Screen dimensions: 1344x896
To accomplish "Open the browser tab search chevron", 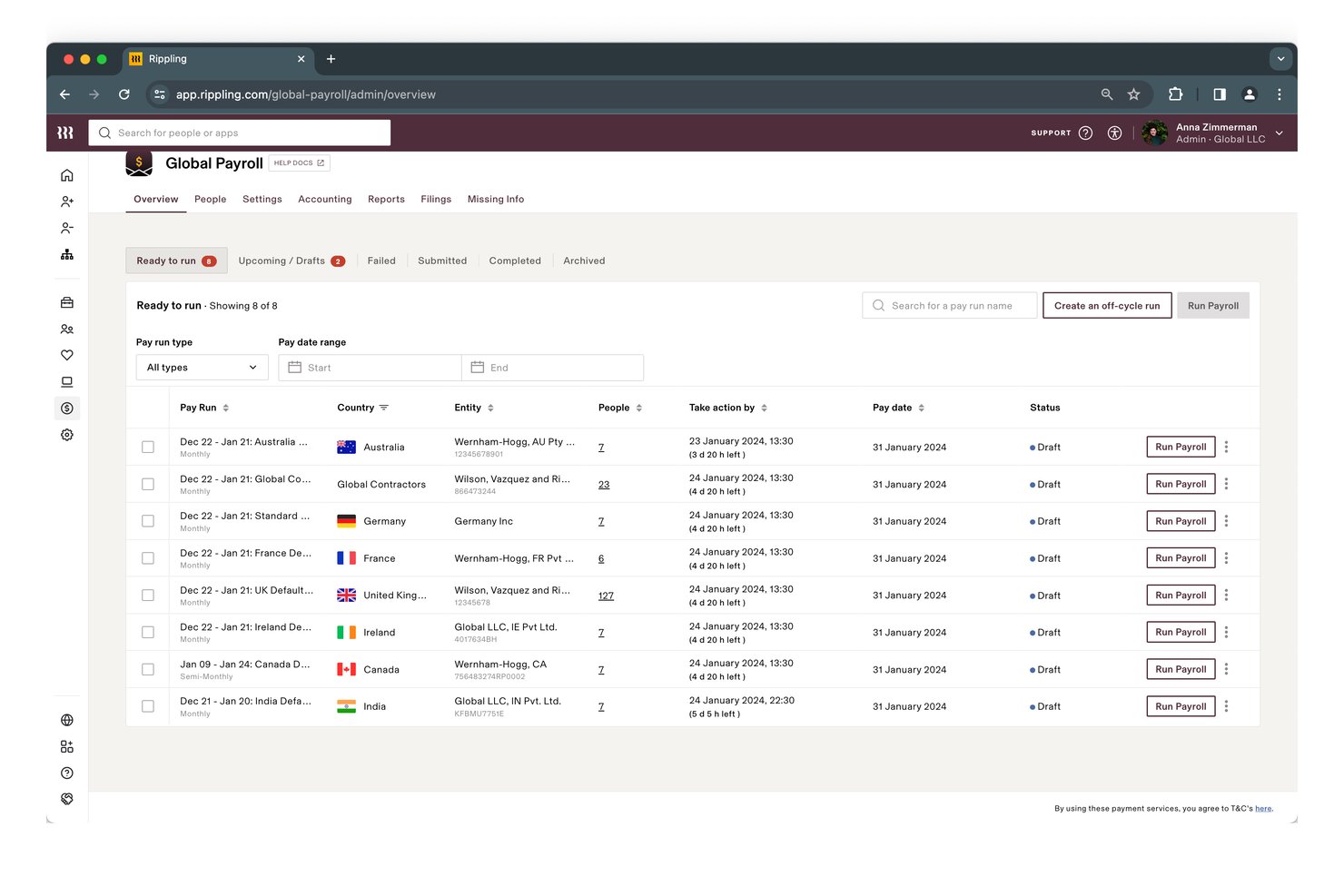I will tap(1280, 59).
